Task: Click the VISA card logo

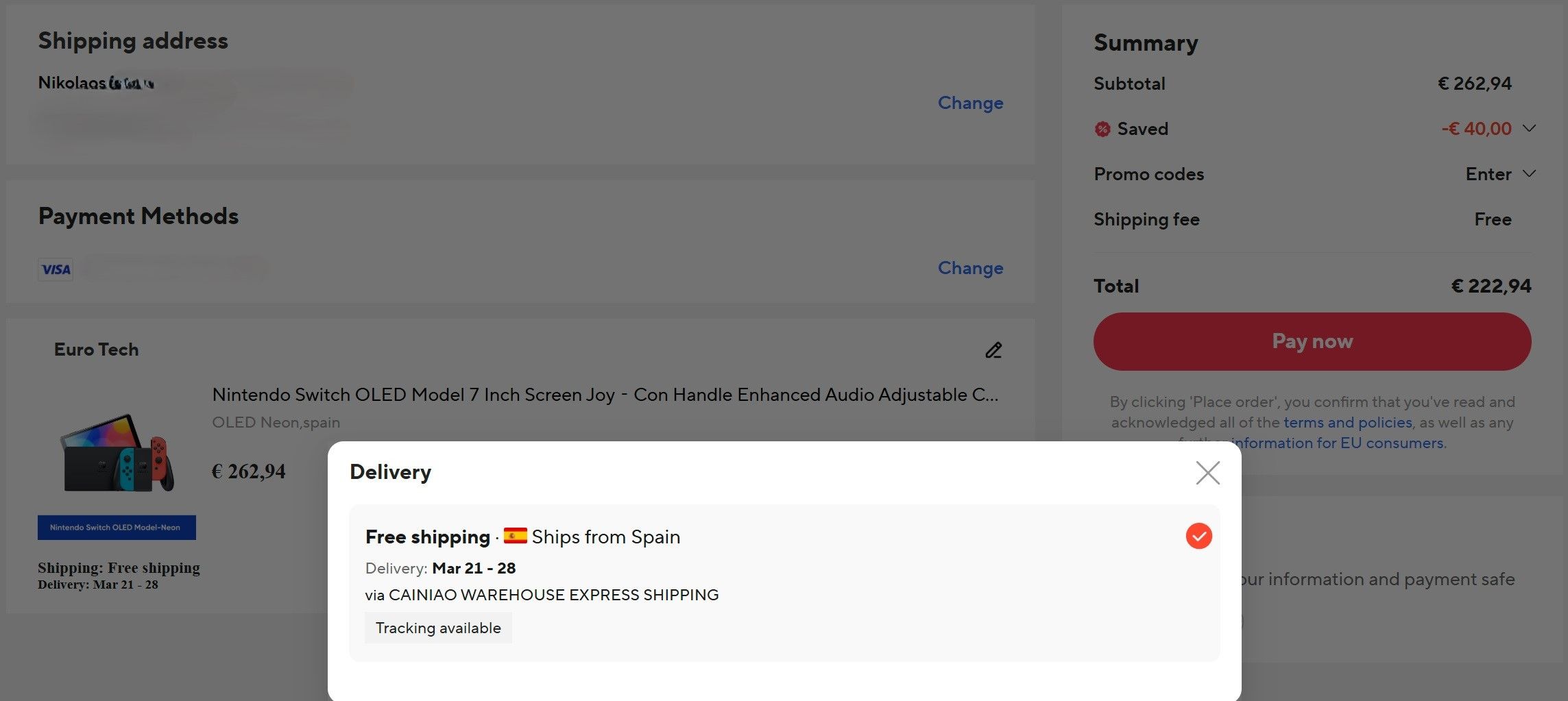Action: click(56, 269)
